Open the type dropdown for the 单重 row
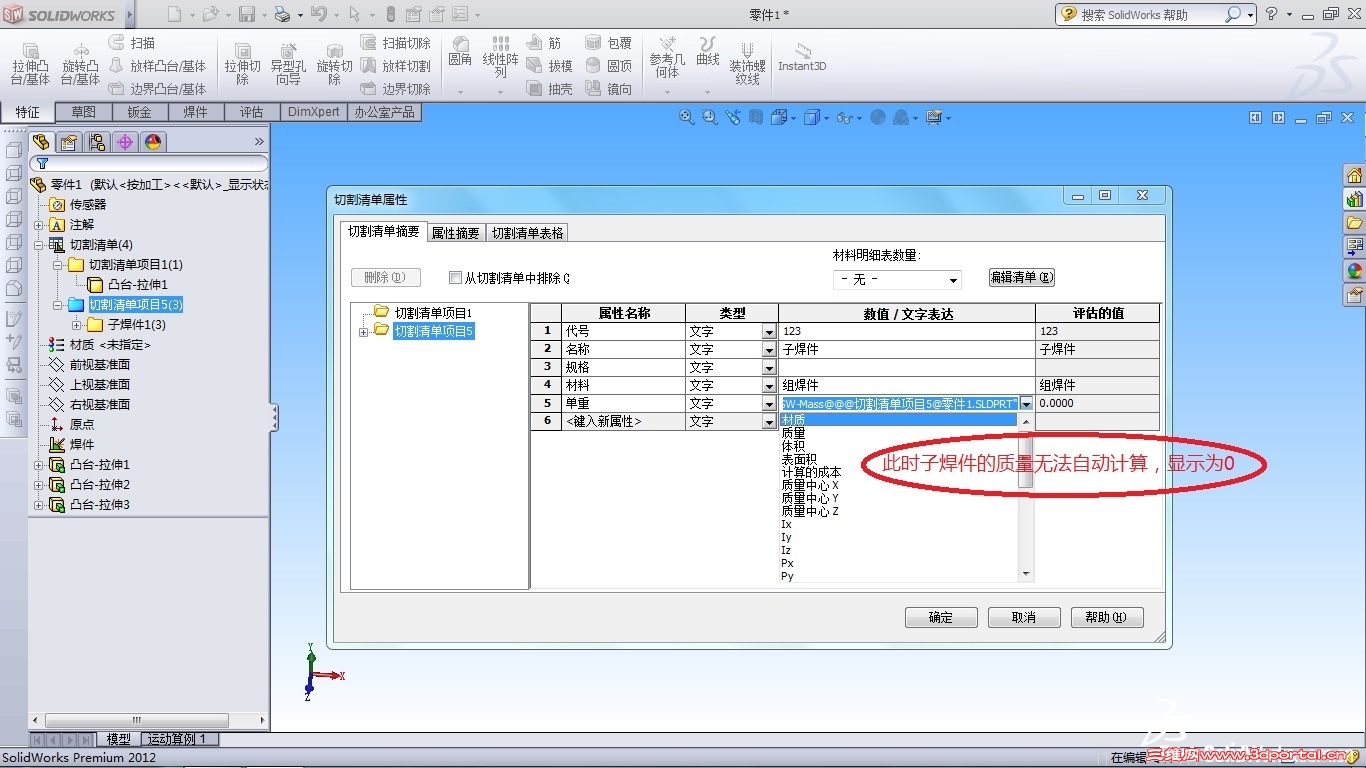The width and height of the screenshot is (1366, 768). click(x=769, y=404)
